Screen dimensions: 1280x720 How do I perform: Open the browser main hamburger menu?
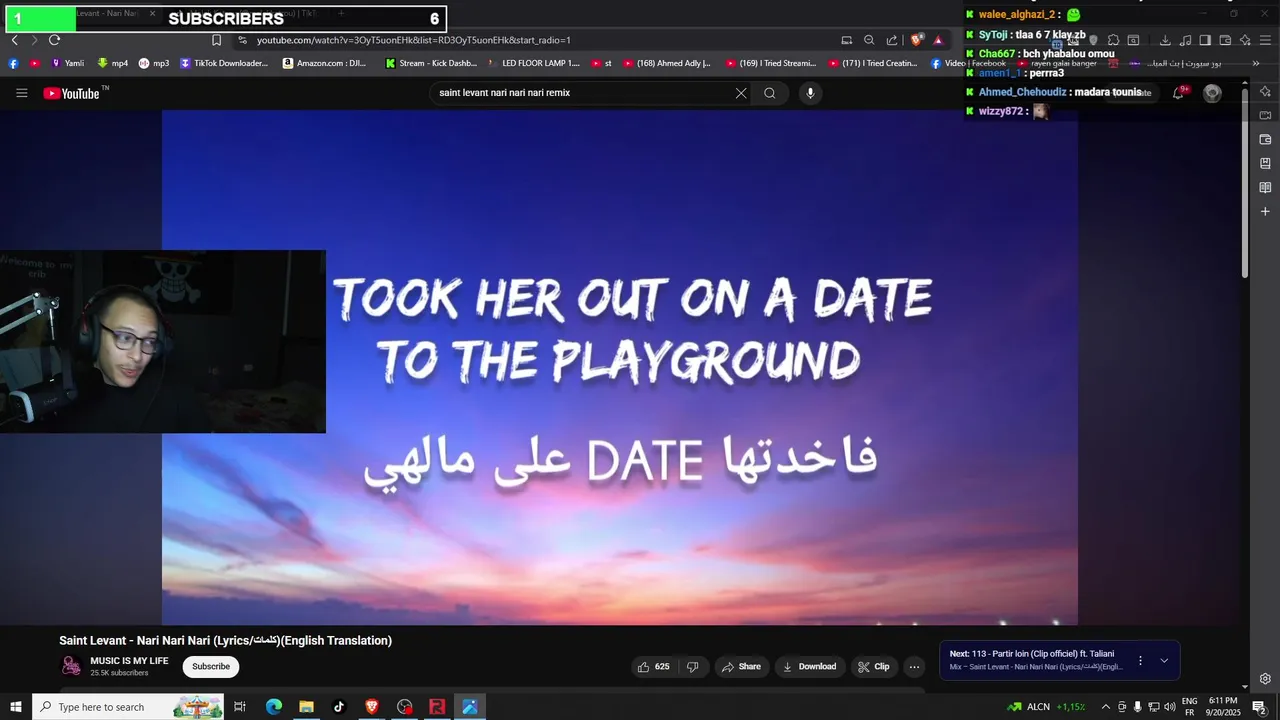[1264, 40]
